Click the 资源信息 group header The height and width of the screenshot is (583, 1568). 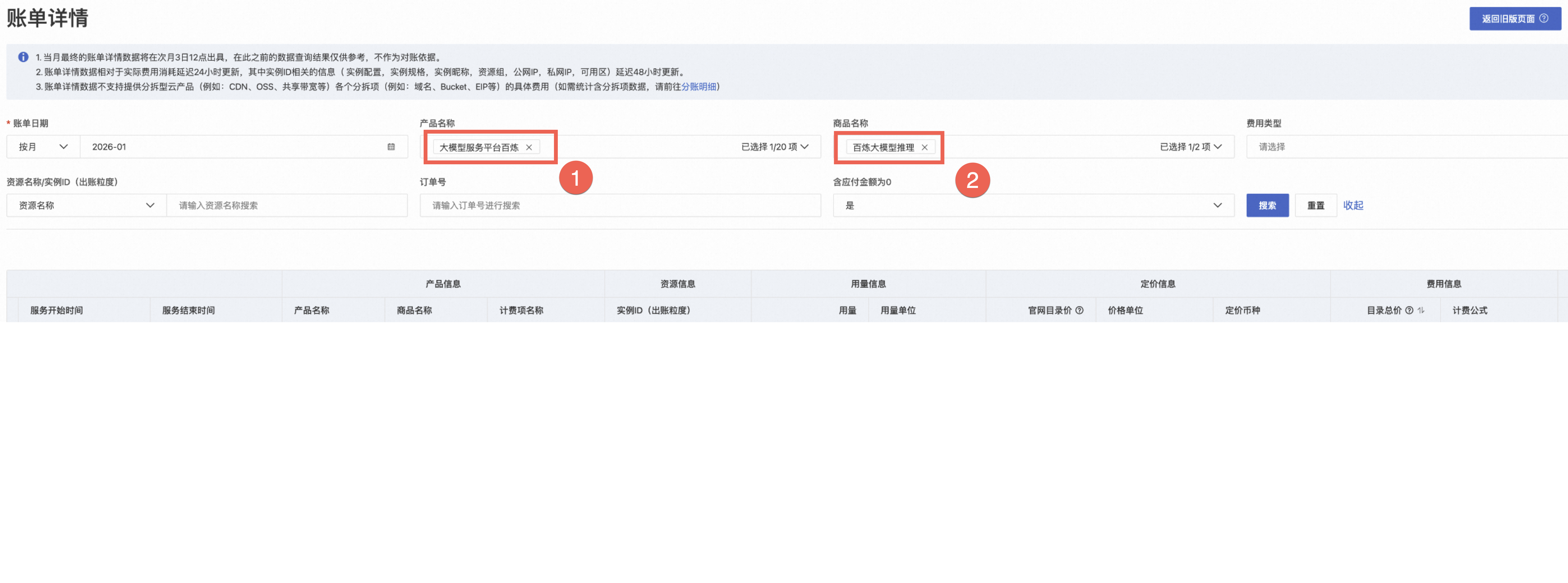click(678, 284)
